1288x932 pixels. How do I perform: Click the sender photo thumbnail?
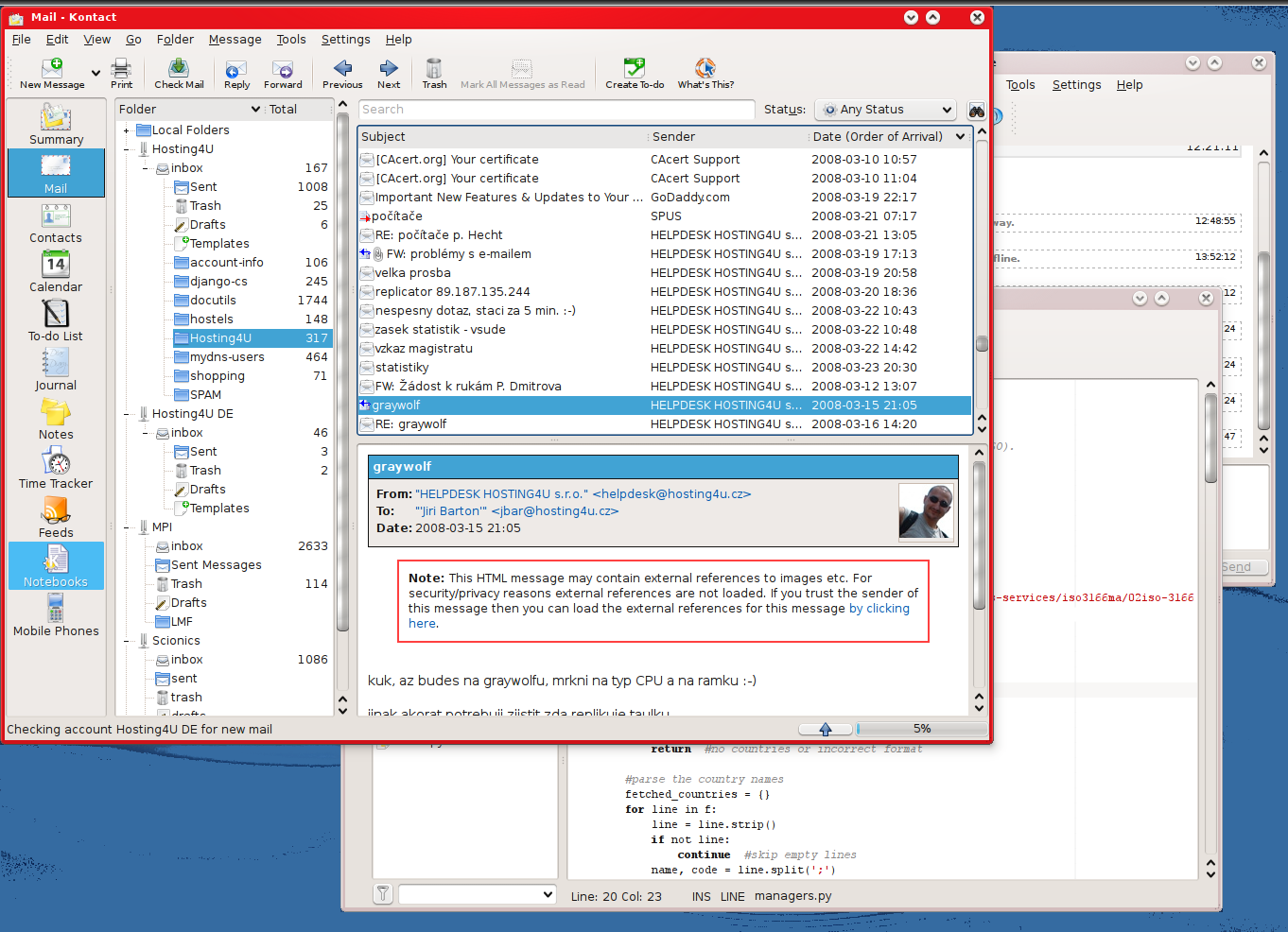[x=926, y=511]
